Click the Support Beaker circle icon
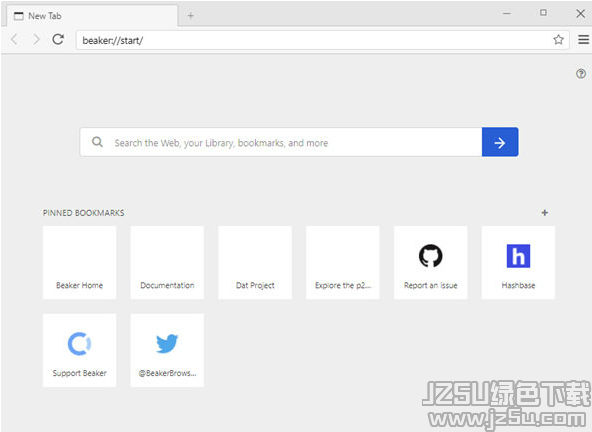 [79, 344]
